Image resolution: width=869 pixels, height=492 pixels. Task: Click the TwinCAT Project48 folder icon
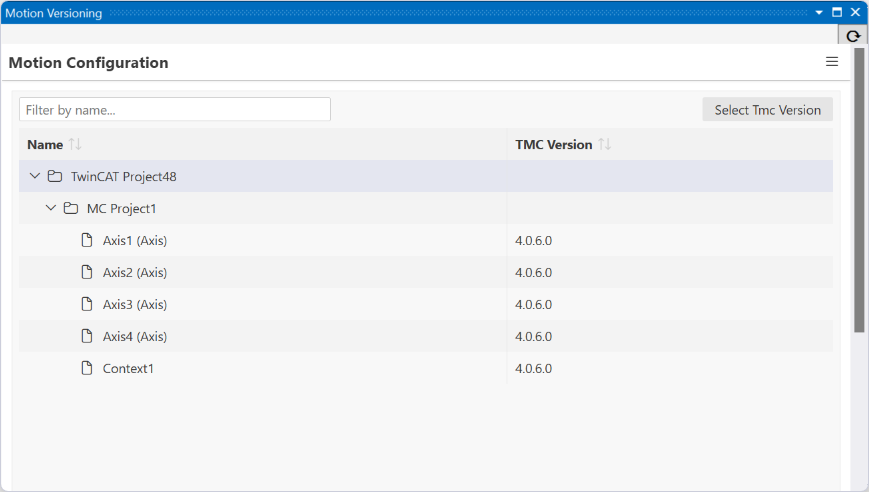pyautogui.click(x=55, y=176)
